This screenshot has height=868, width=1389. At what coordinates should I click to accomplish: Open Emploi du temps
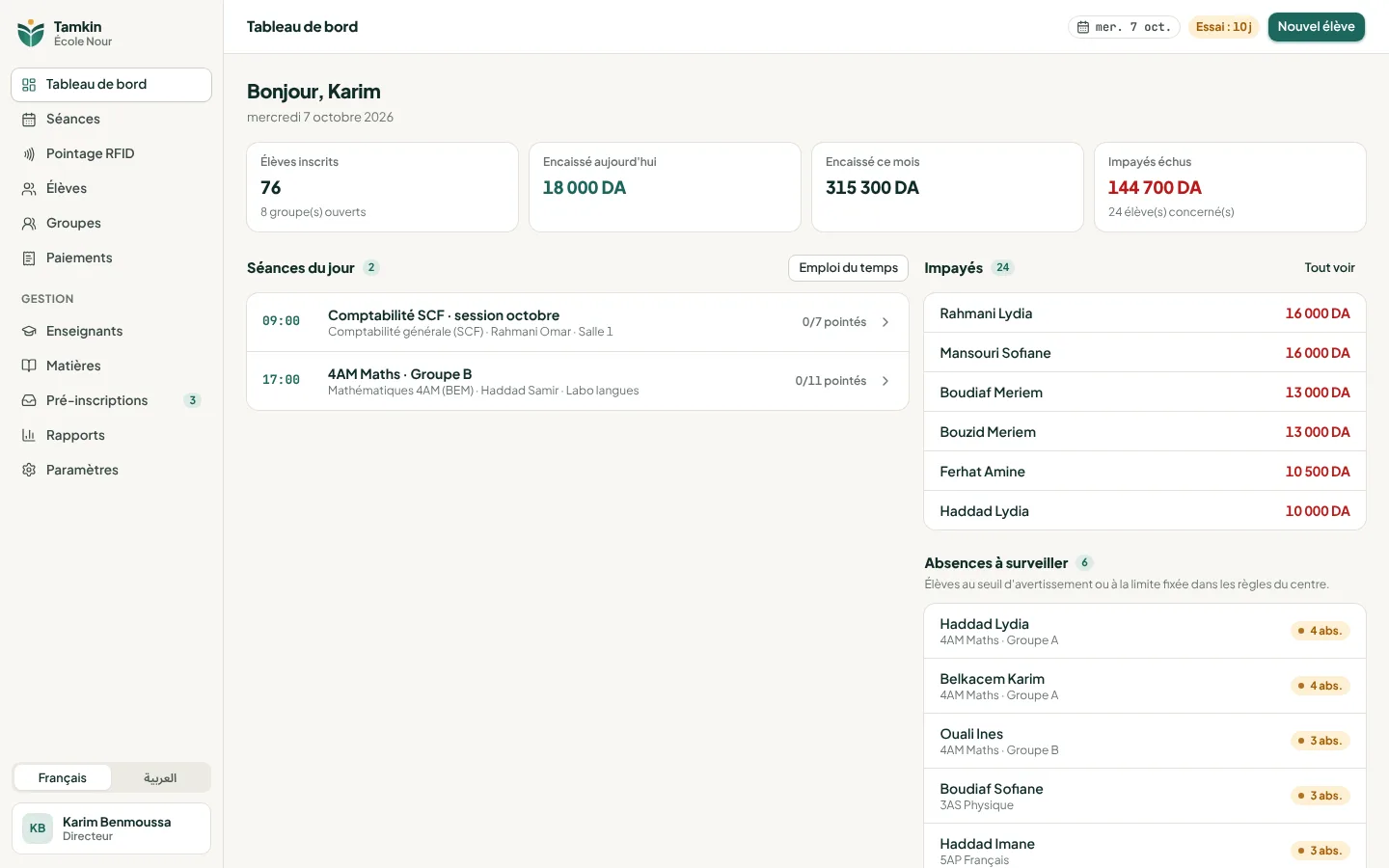coord(849,268)
